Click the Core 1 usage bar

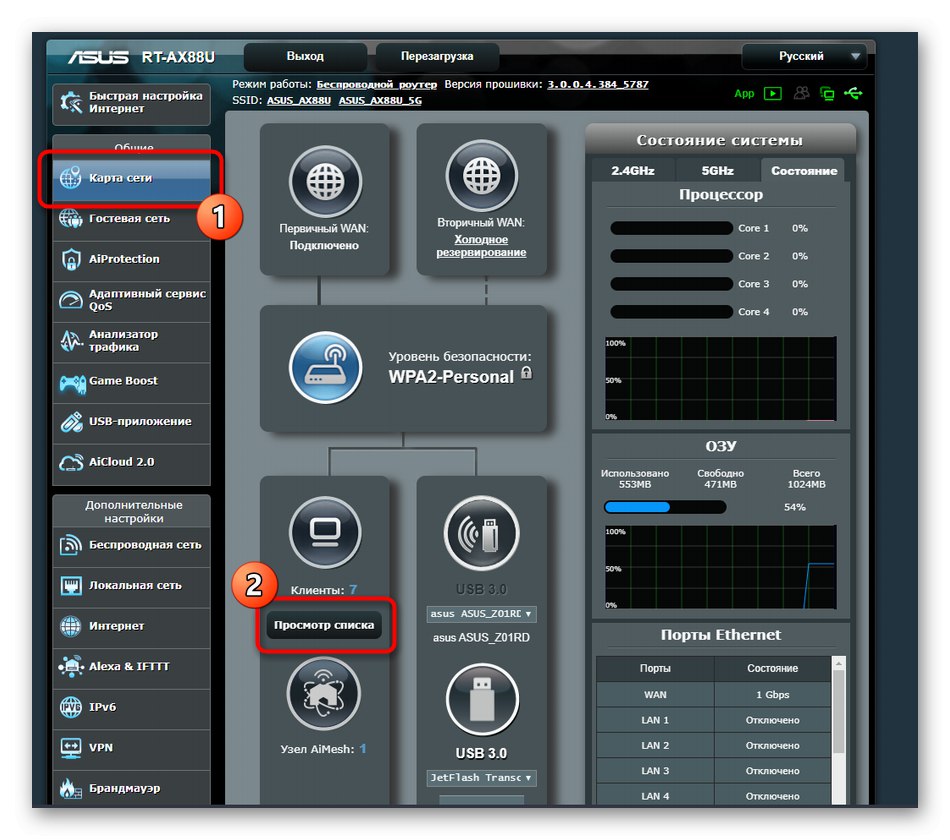[x=671, y=228]
